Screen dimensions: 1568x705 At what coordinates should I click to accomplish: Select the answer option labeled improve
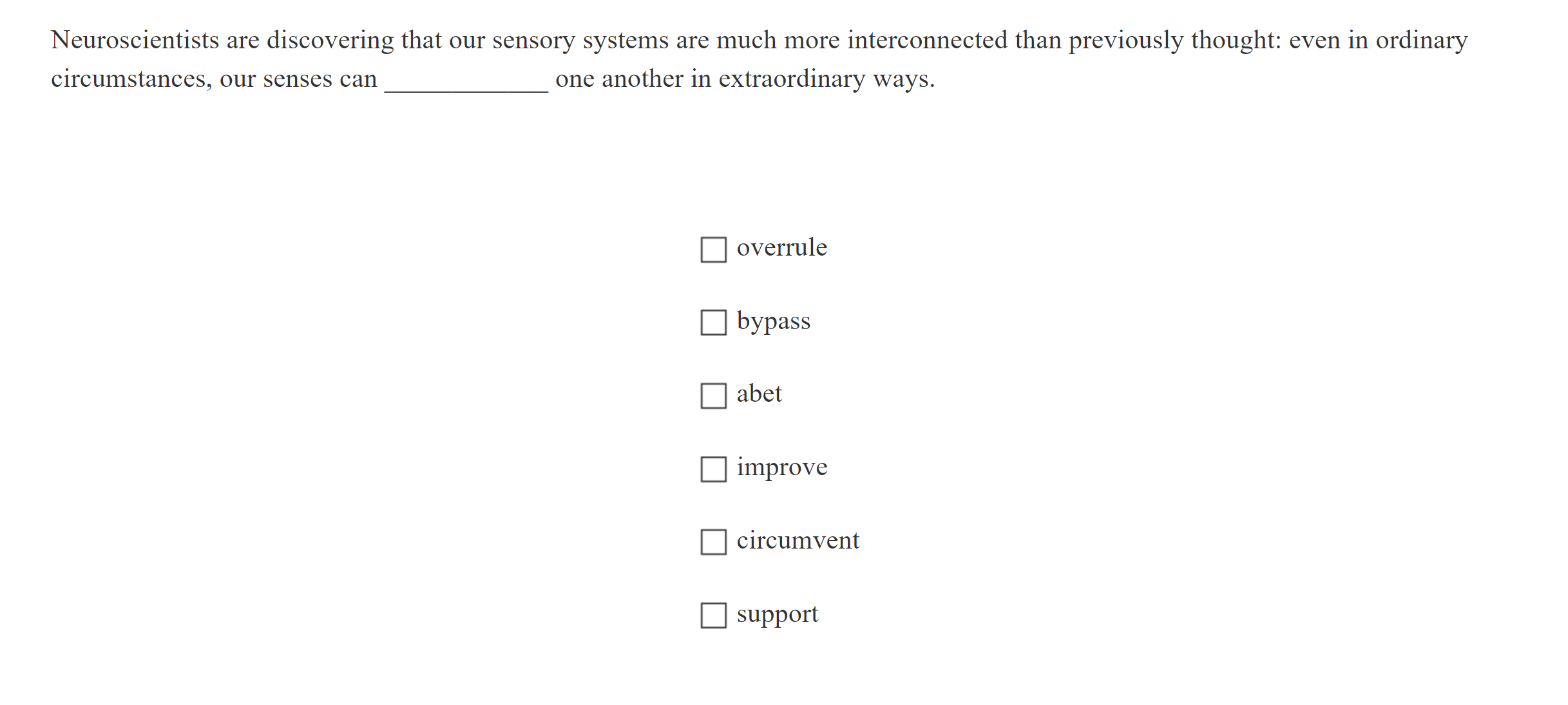[x=781, y=467]
